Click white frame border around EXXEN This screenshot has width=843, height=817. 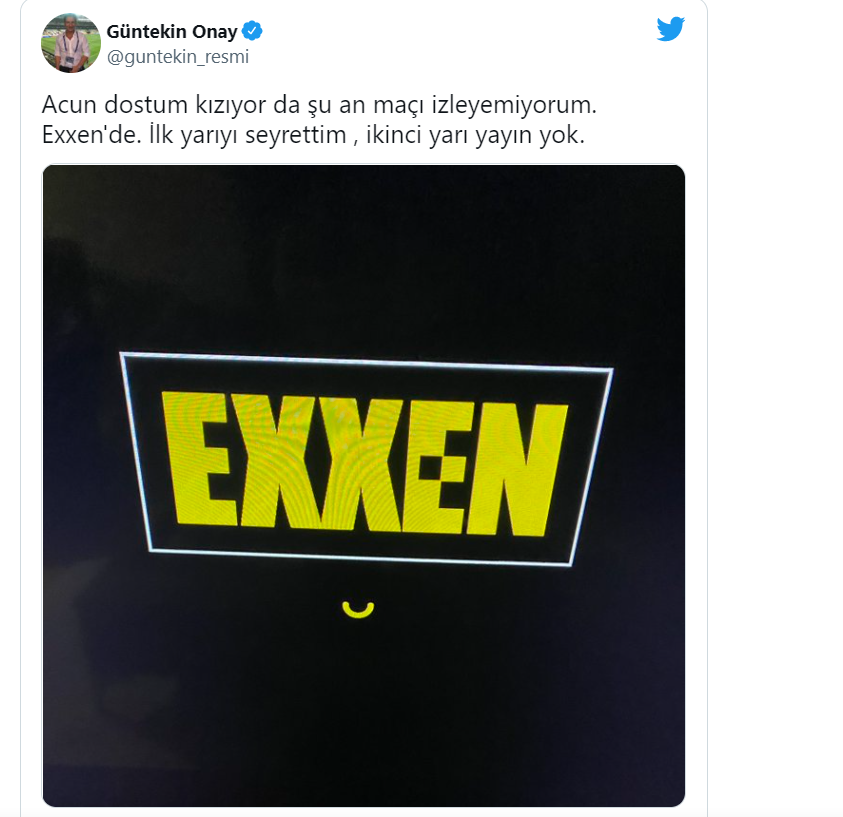pyautogui.click(x=366, y=361)
